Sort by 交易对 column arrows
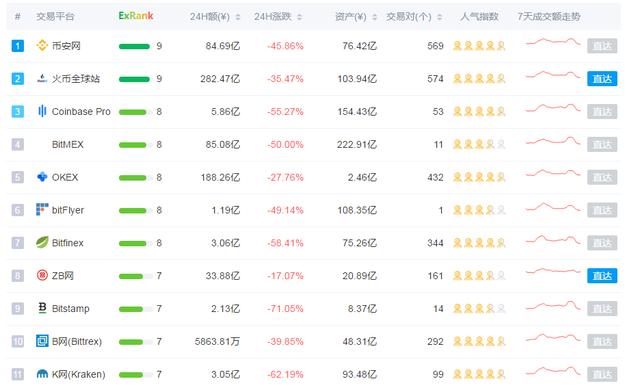Screen dimensions: 640x390 click(440, 17)
